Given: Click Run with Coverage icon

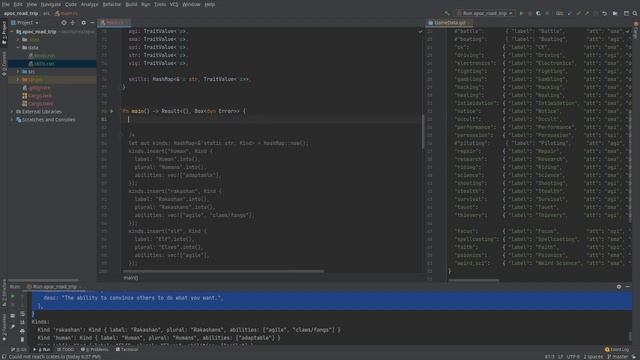Looking at the screenshot, I should (538, 13).
